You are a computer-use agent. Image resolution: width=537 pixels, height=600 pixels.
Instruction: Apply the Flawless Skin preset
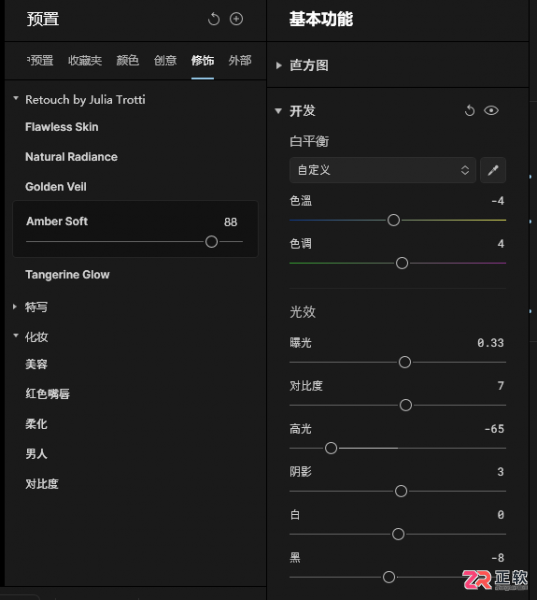click(62, 127)
